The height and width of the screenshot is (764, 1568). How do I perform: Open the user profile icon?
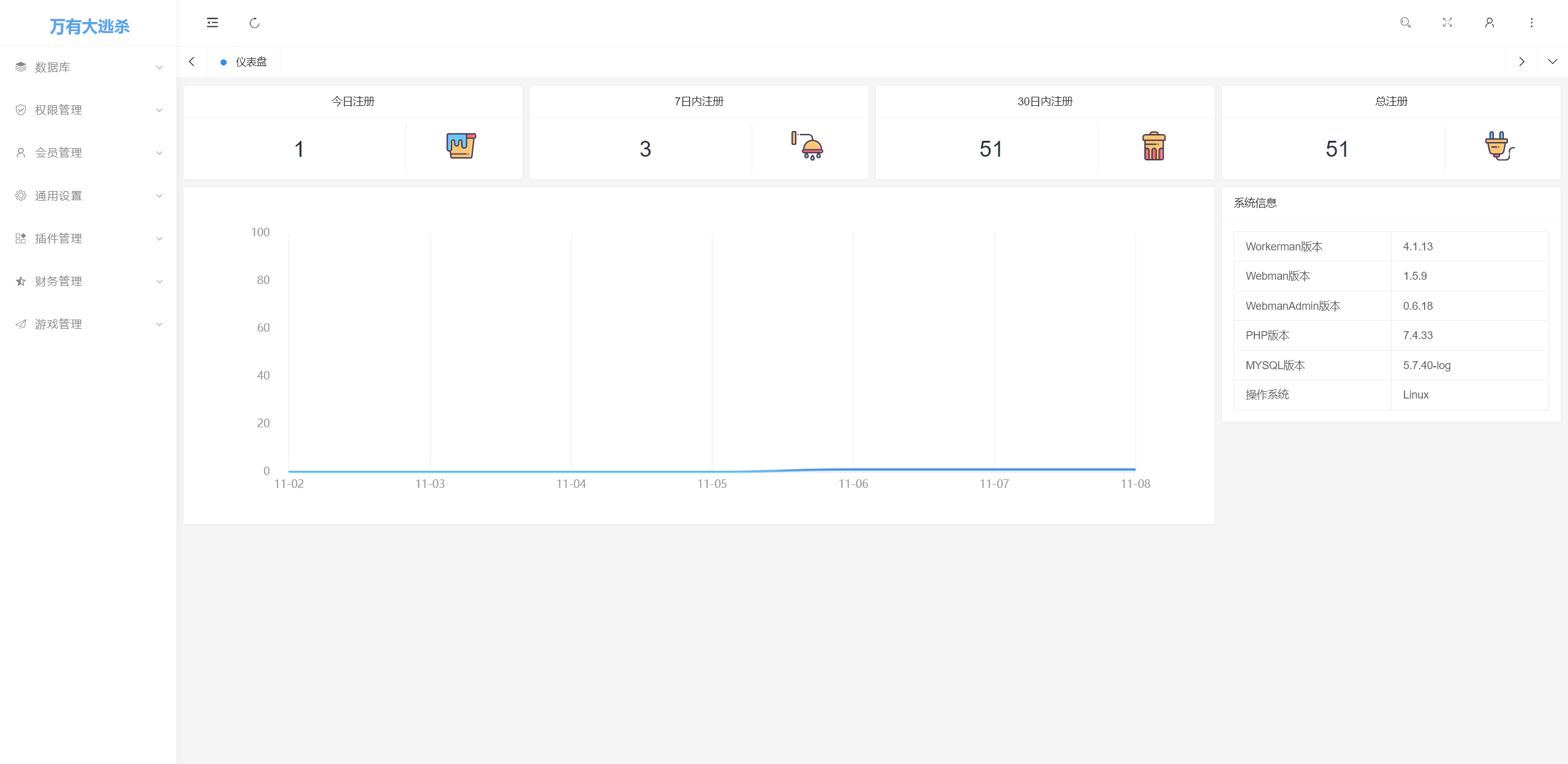[x=1490, y=23]
